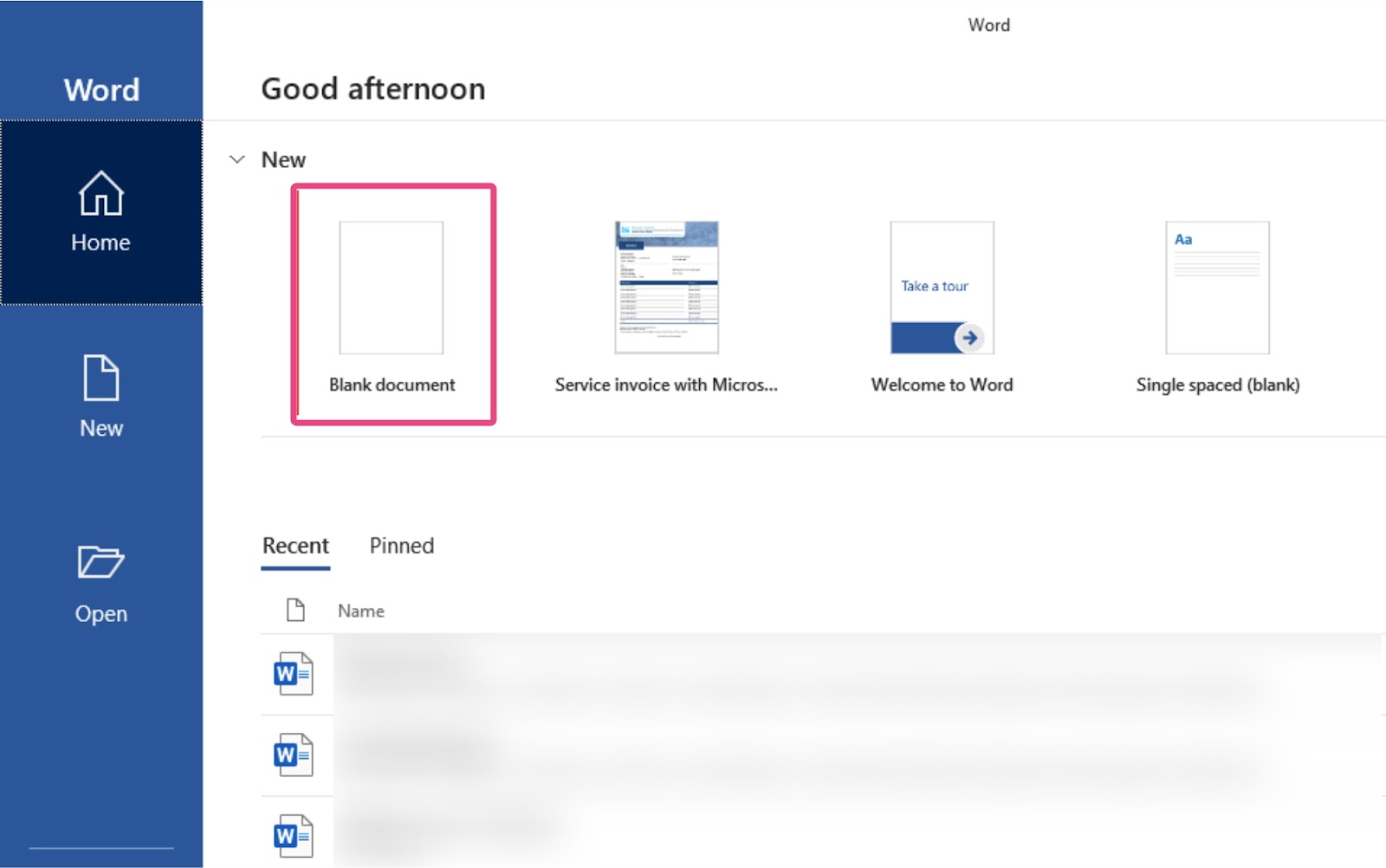Viewport: 1386px width, 868px height.
Task: Open the Home page in the sidebar
Action: click(101, 212)
